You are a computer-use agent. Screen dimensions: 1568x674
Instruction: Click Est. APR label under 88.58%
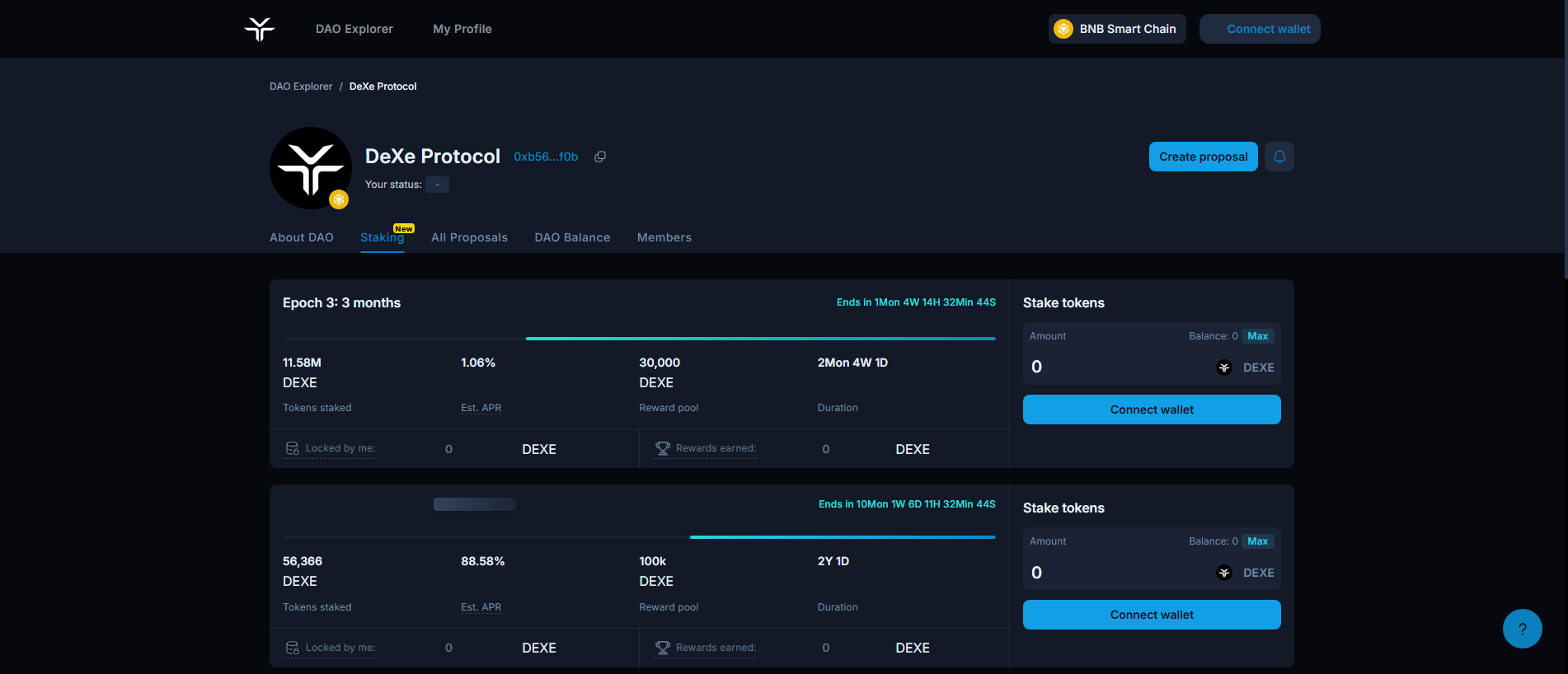pos(481,607)
